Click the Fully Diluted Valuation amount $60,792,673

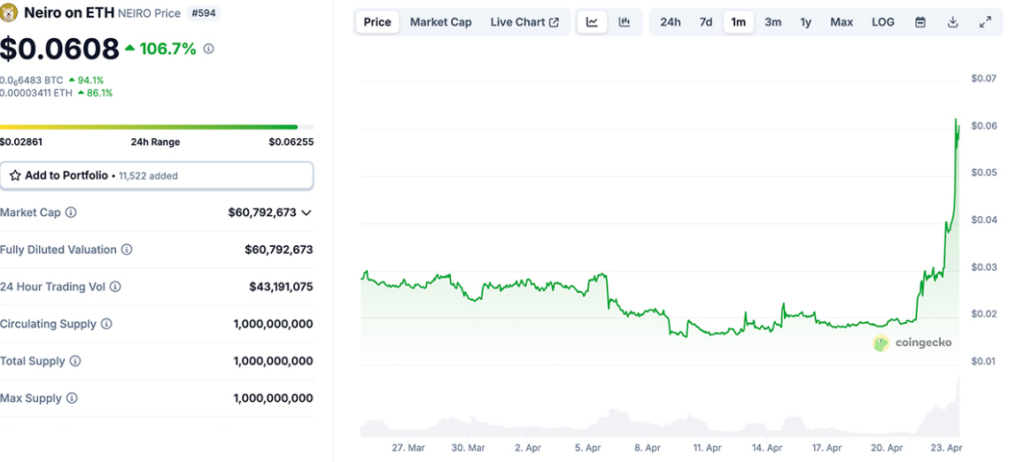(x=279, y=250)
